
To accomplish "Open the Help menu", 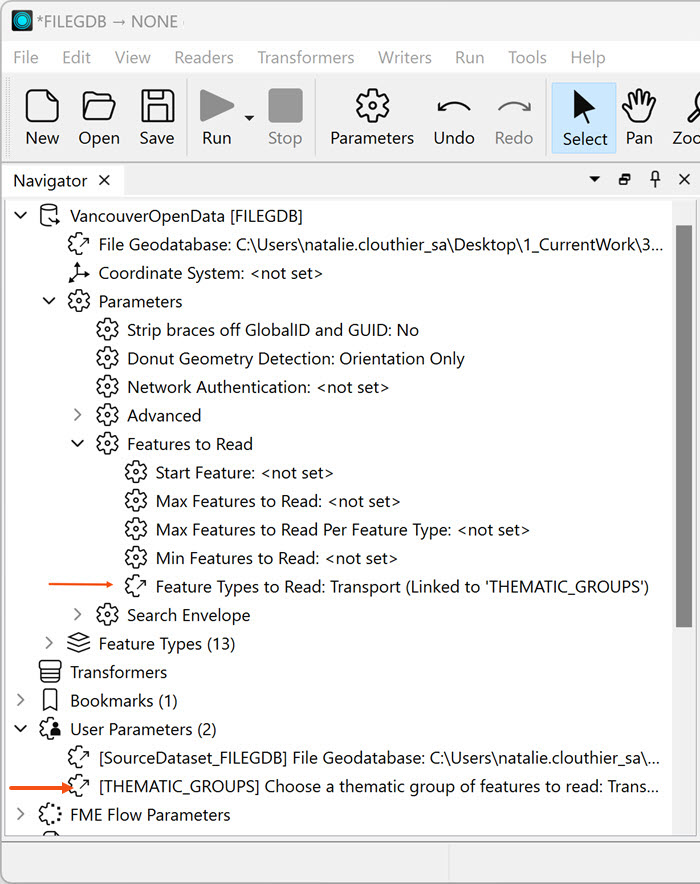I will pos(588,58).
